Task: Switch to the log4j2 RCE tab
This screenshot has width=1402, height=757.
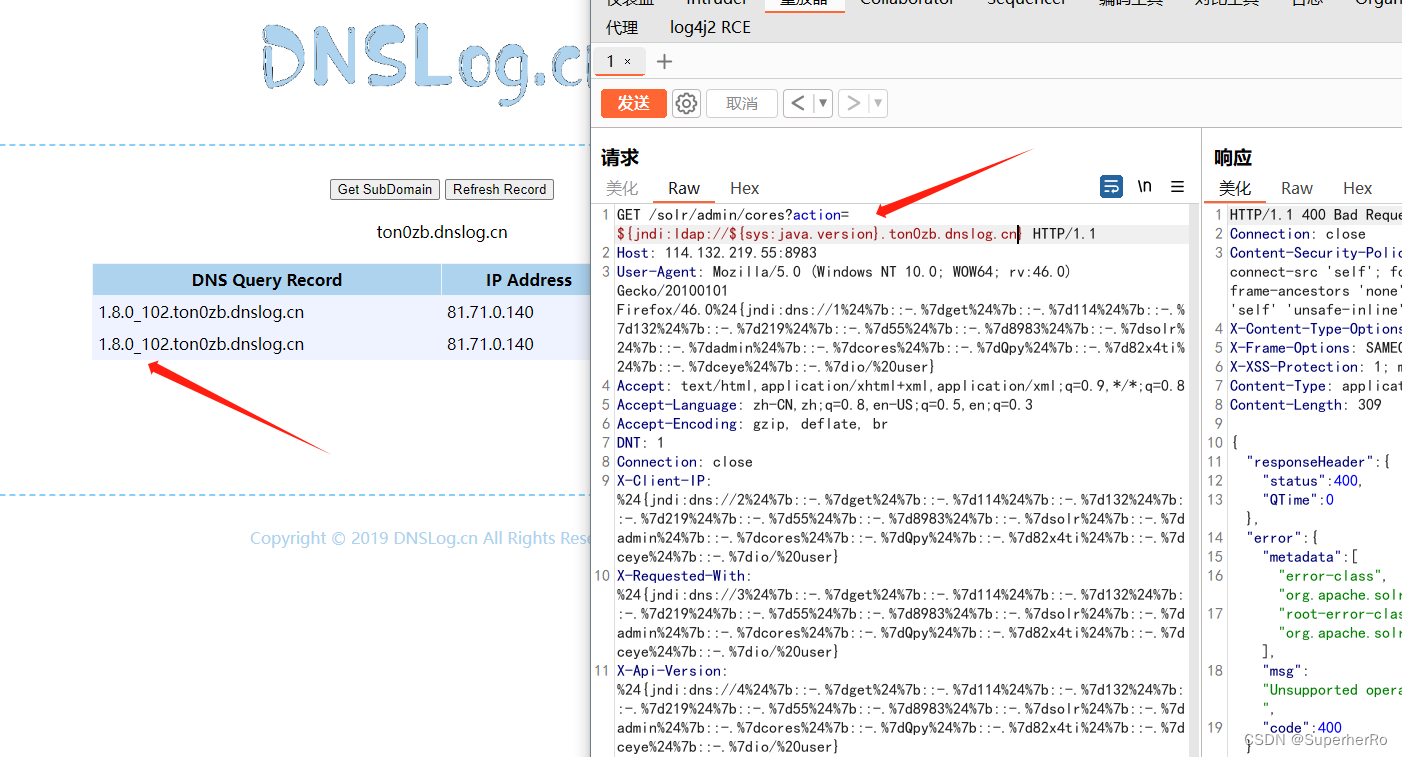Action: [710, 27]
